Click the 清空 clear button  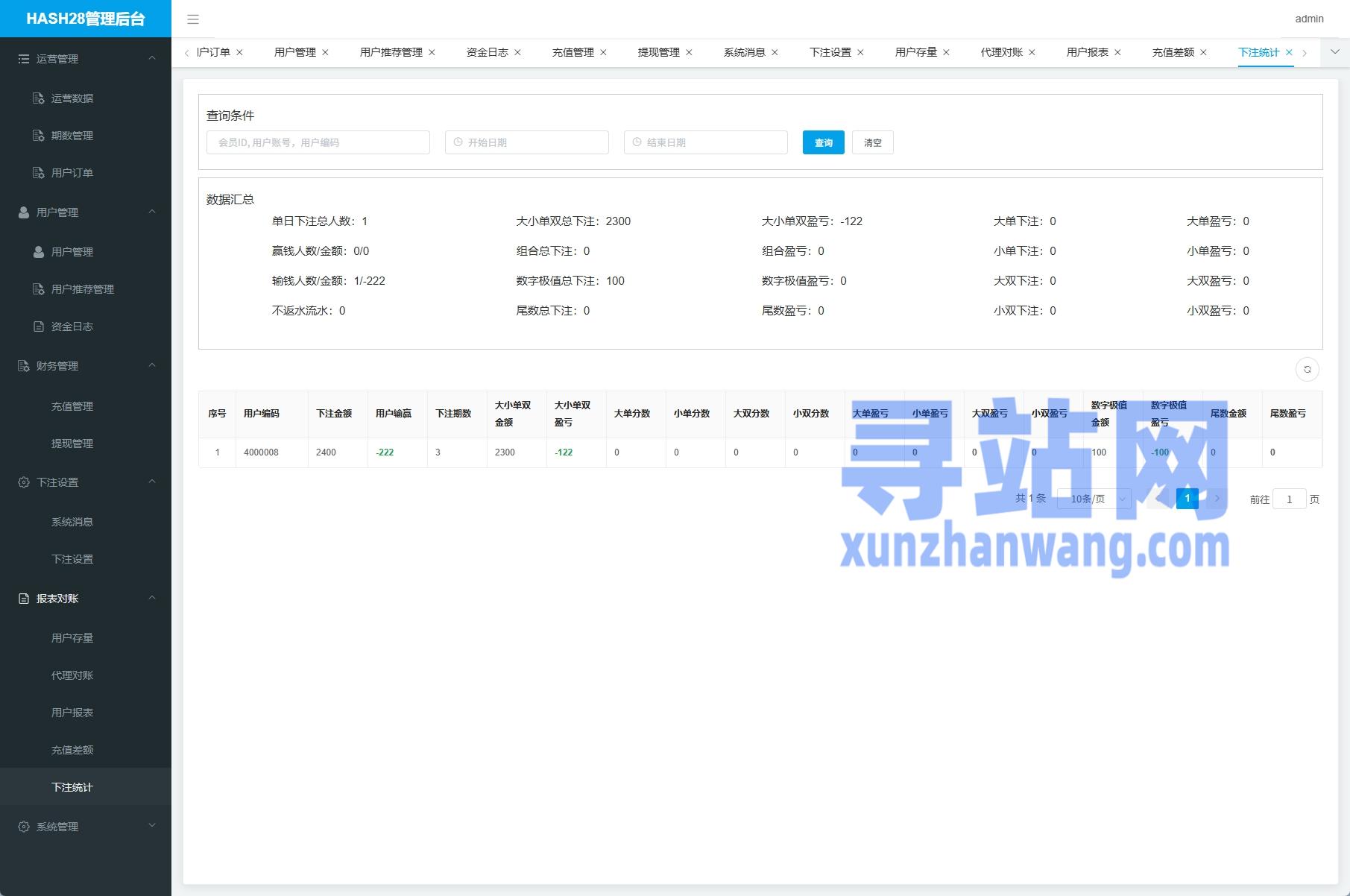coord(873,142)
